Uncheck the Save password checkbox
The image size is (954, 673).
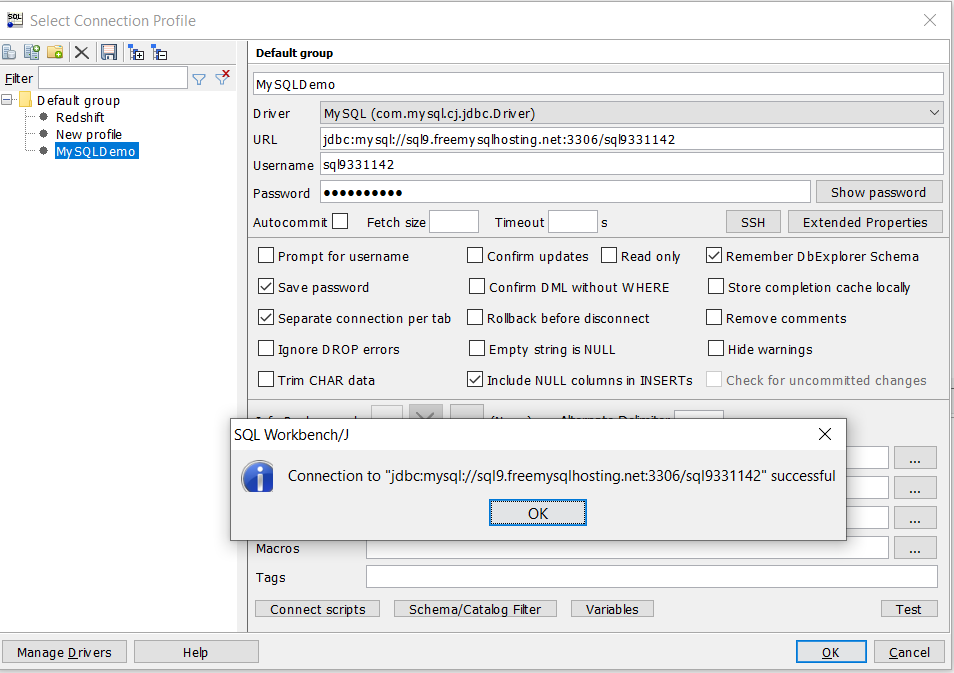pos(266,287)
